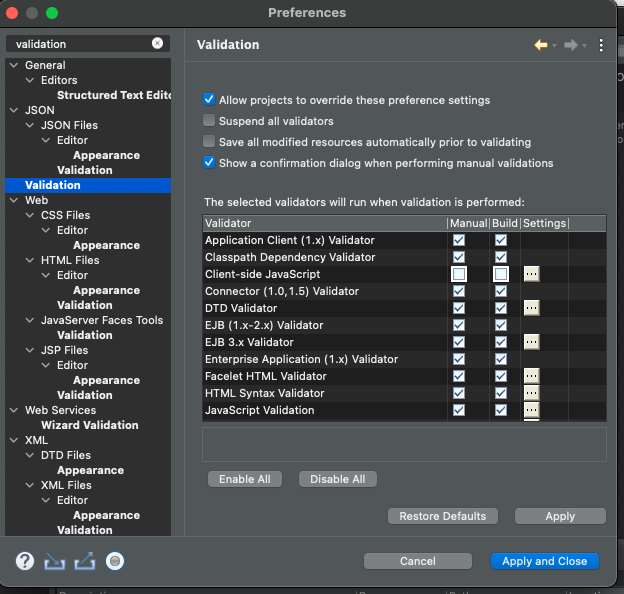The width and height of the screenshot is (624, 594).
Task: Select Validation under JavaServer Faces Tools
Action: coord(85,335)
